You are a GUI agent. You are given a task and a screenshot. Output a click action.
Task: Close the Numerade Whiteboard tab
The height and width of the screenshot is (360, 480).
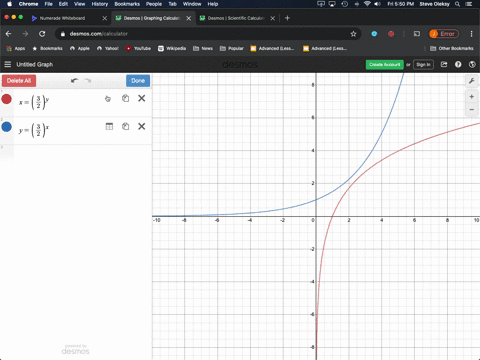pyautogui.click(x=105, y=18)
